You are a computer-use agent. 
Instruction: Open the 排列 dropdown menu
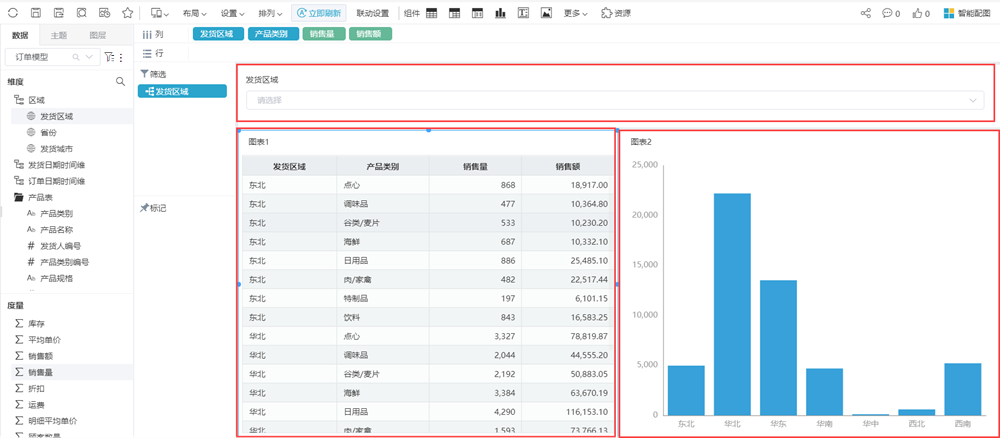(x=270, y=13)
